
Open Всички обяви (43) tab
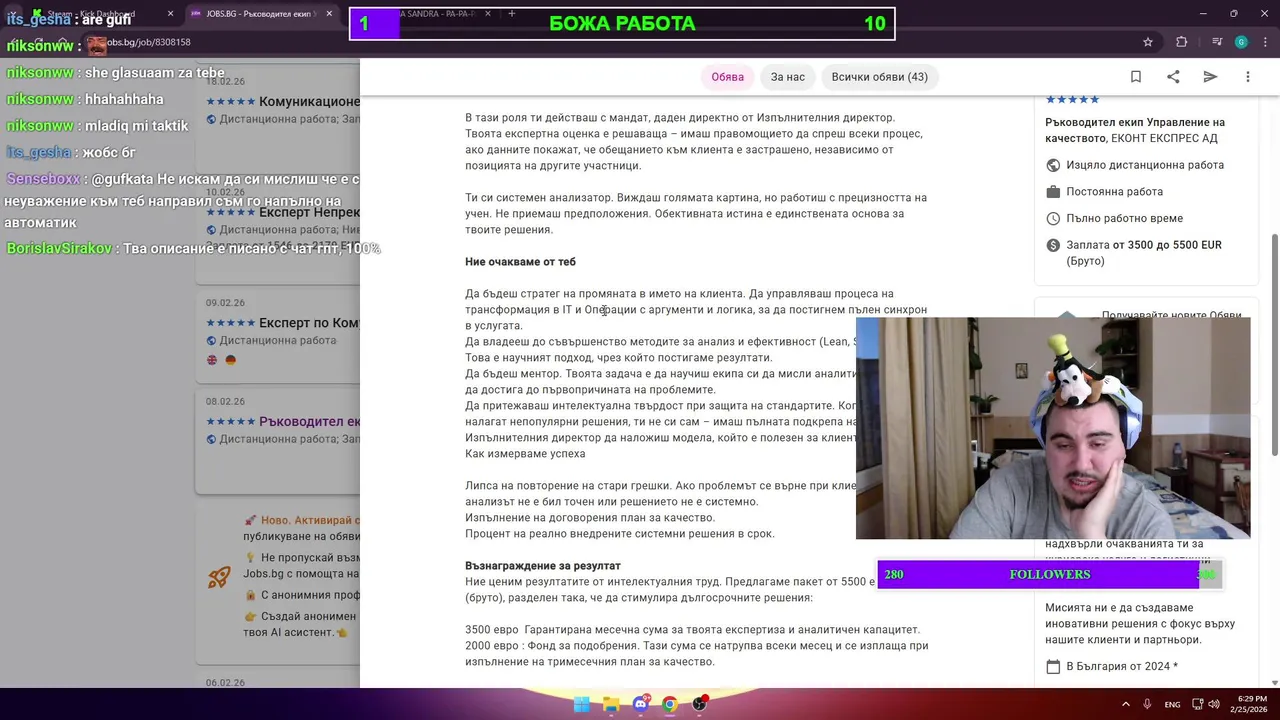[x=880, y=77]
